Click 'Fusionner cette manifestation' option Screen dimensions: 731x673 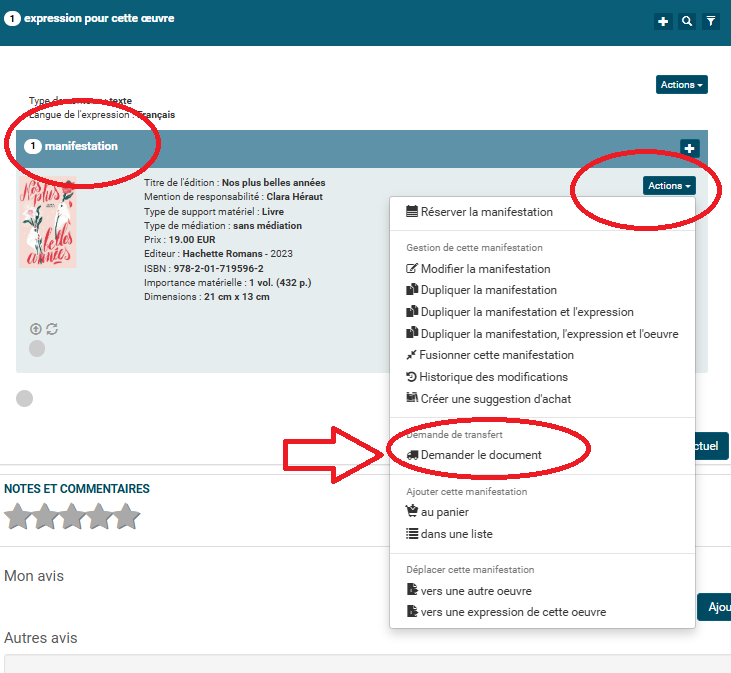pos(496,355)
